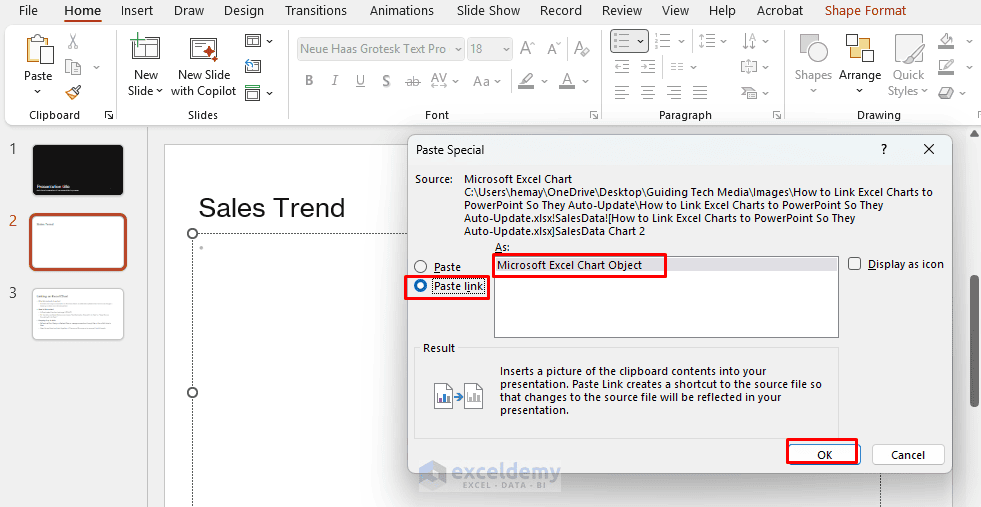The image size is (981, 507).
Task: Clear all formatting
Action: click(x=581, y=48)
